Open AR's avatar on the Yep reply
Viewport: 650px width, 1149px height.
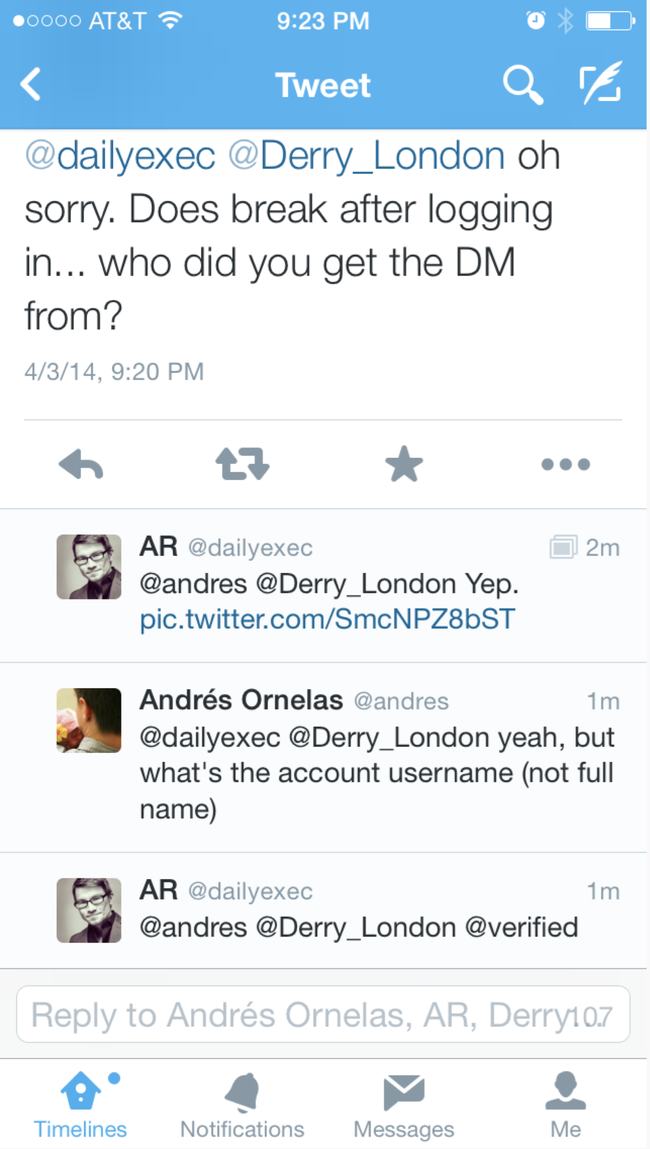pyautogui.click(x=89, y=567)
